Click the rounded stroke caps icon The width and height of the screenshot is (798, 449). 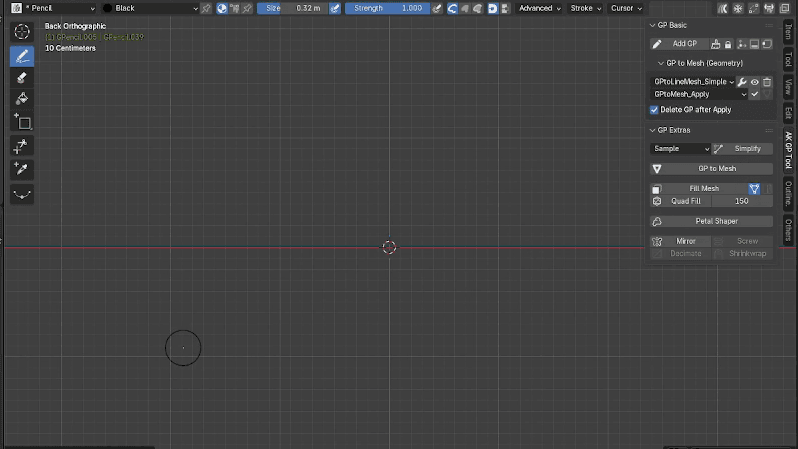[452, 8]
